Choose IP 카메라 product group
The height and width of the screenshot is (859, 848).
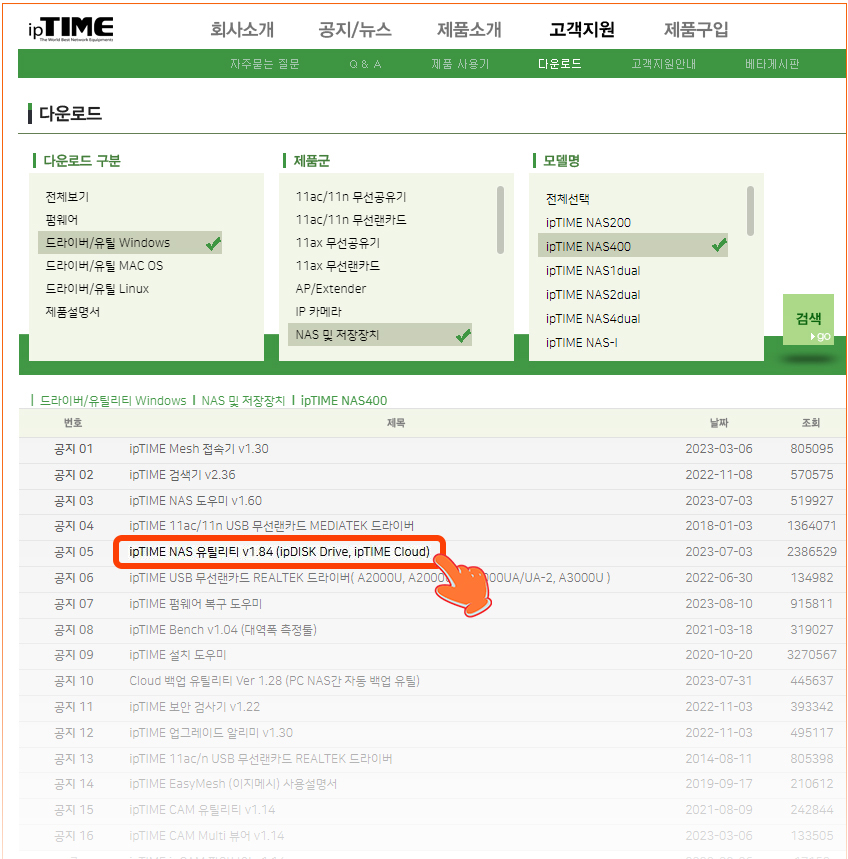coord(318,312)
